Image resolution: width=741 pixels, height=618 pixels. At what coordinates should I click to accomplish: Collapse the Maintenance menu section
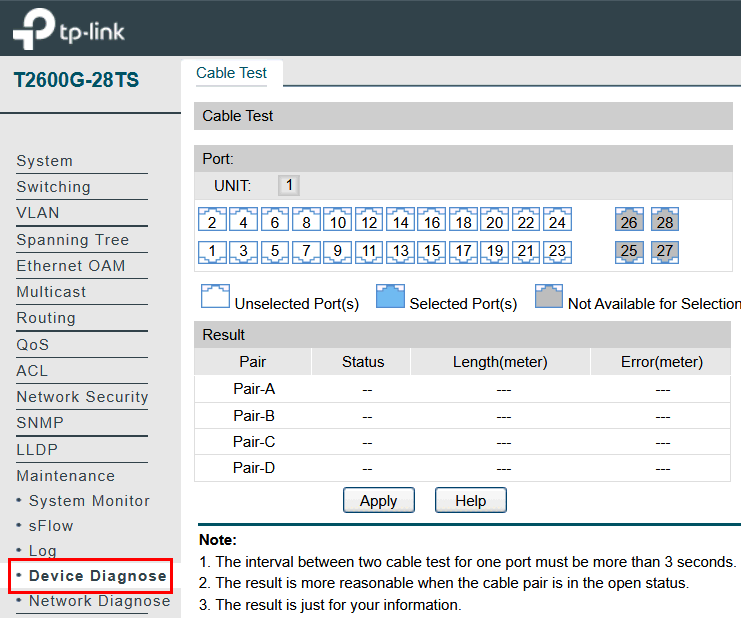tap(66, 476)
